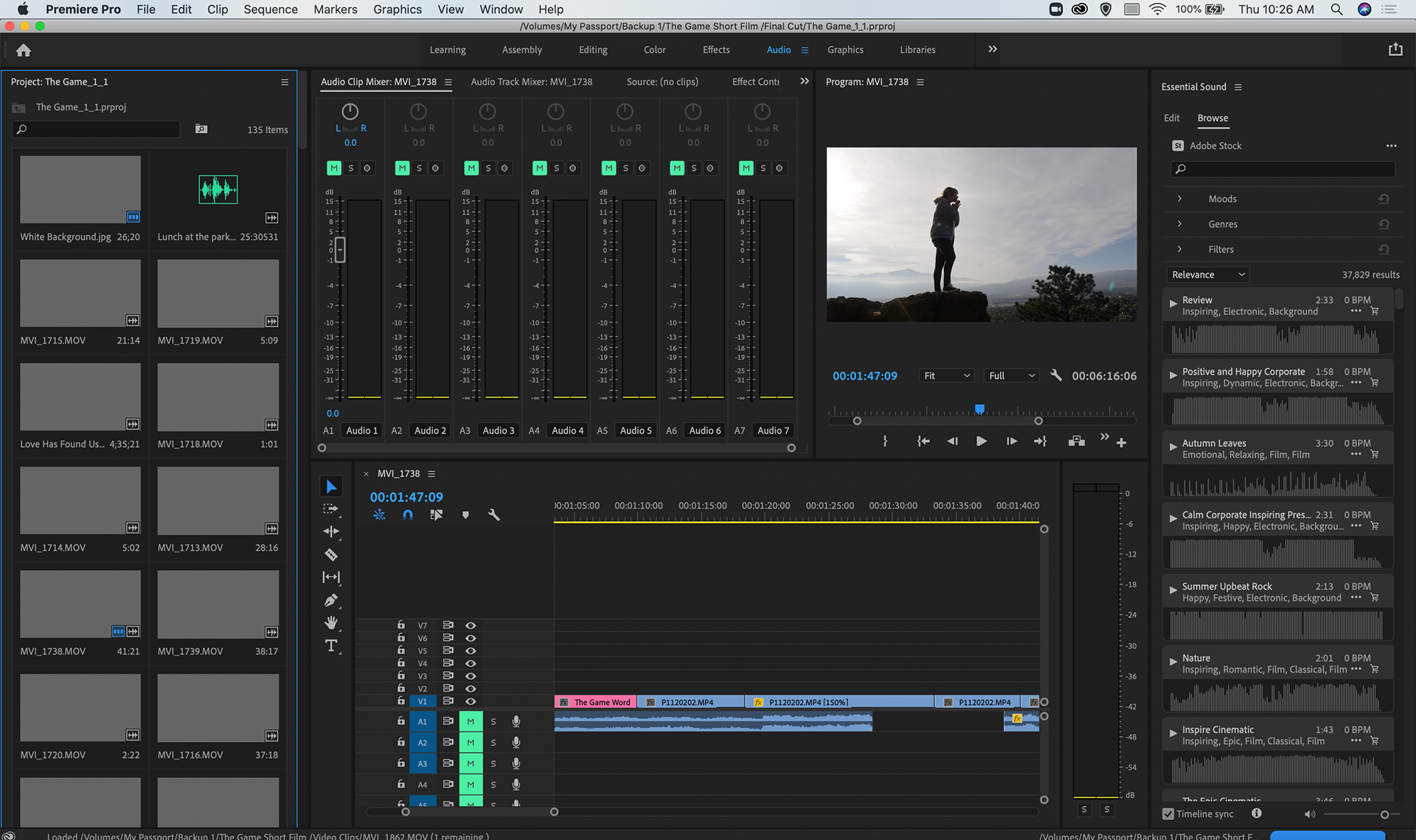Click the export share icon top right
Image resolution: width=1416 pixels, height=840 pixels.
[x=1395, y=49]
